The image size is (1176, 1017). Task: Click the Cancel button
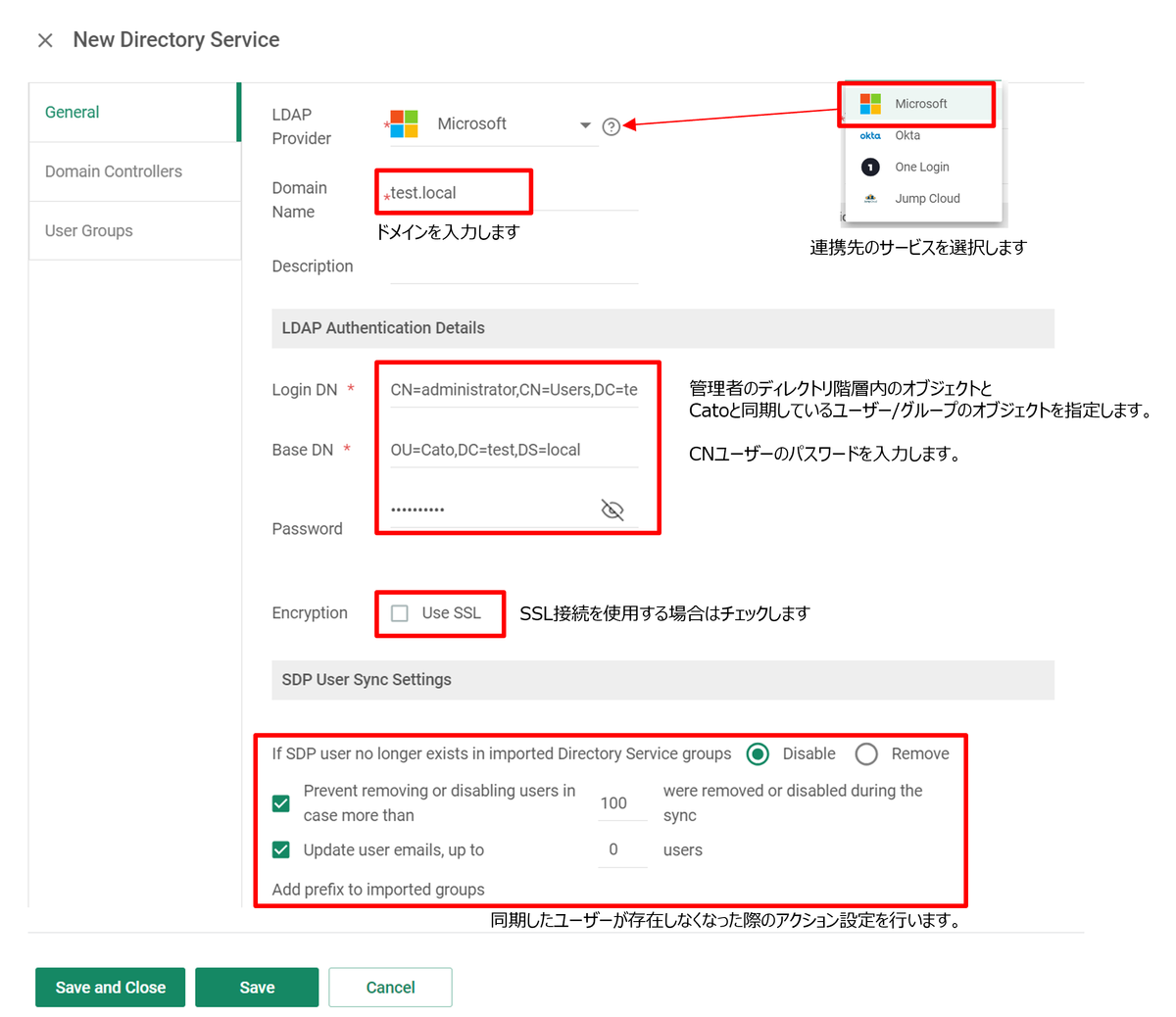tap(390, 988)
